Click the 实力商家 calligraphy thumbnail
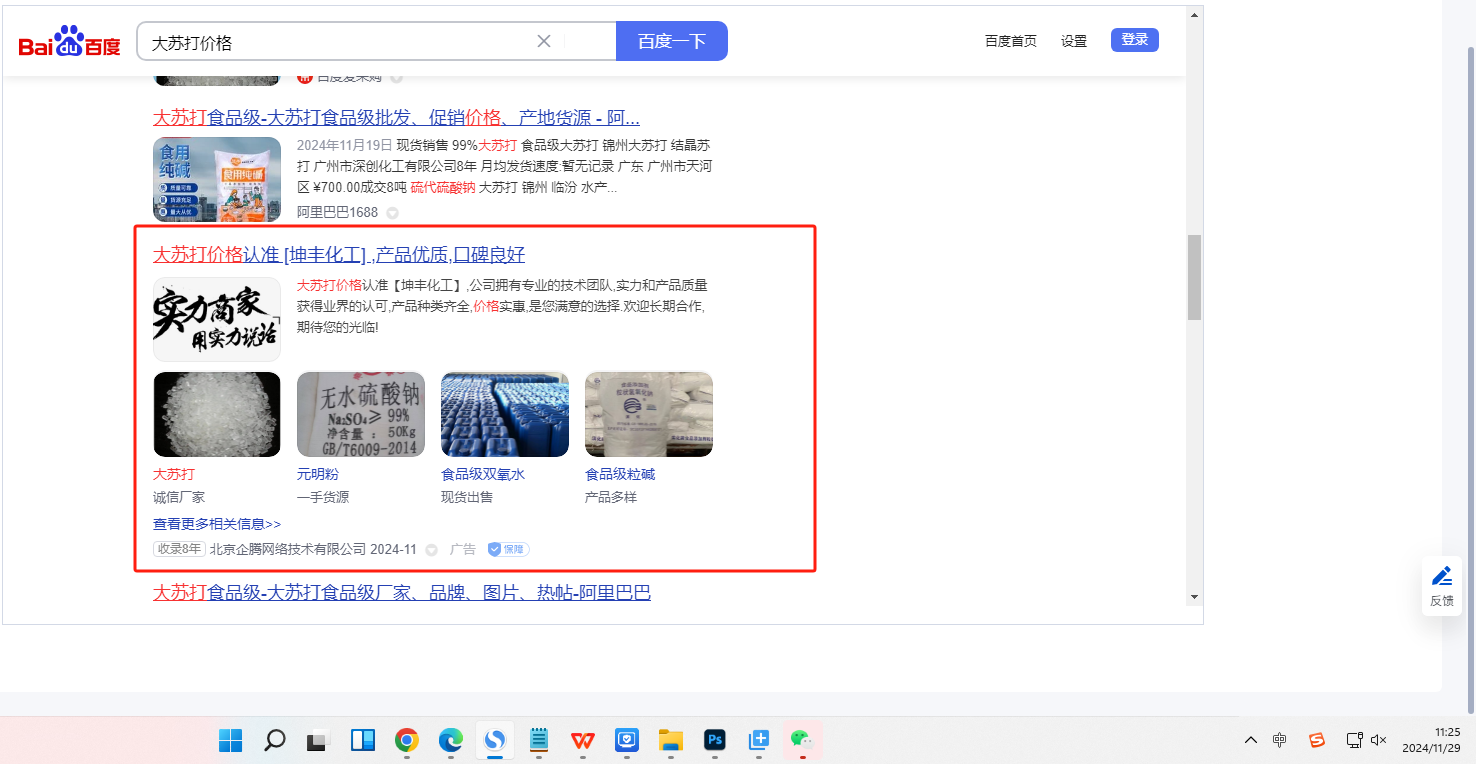Image resolution: width=1476 pixels, height=764 pixels. pyautogui.click(x=217, y=319)
